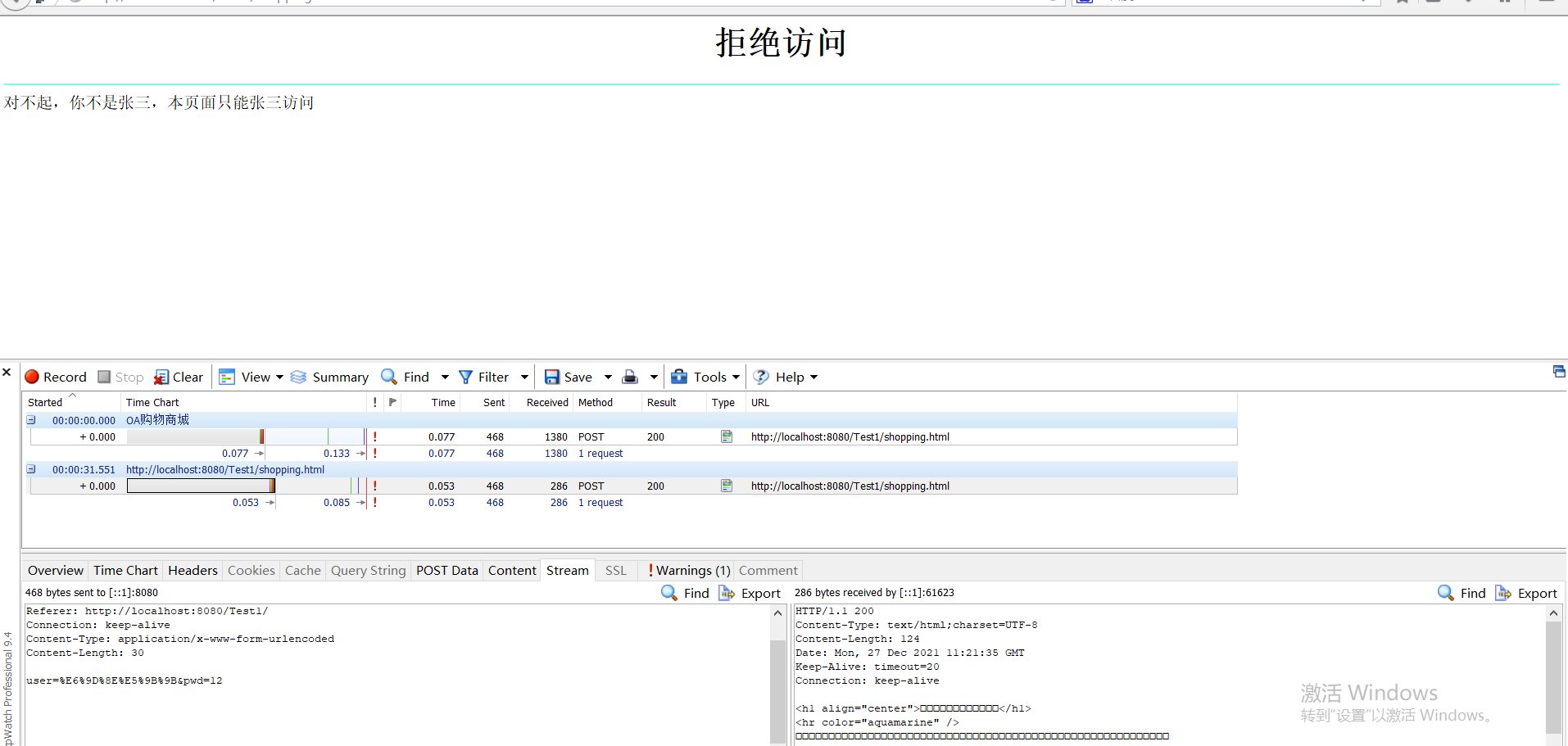Switch to the Content tab
Viewport: 1568px width, 746px height.
(x=512, y=570)
